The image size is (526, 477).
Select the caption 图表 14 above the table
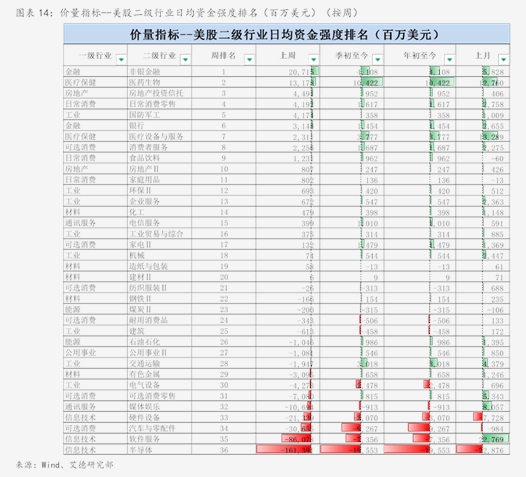click(x=187, y=13)
